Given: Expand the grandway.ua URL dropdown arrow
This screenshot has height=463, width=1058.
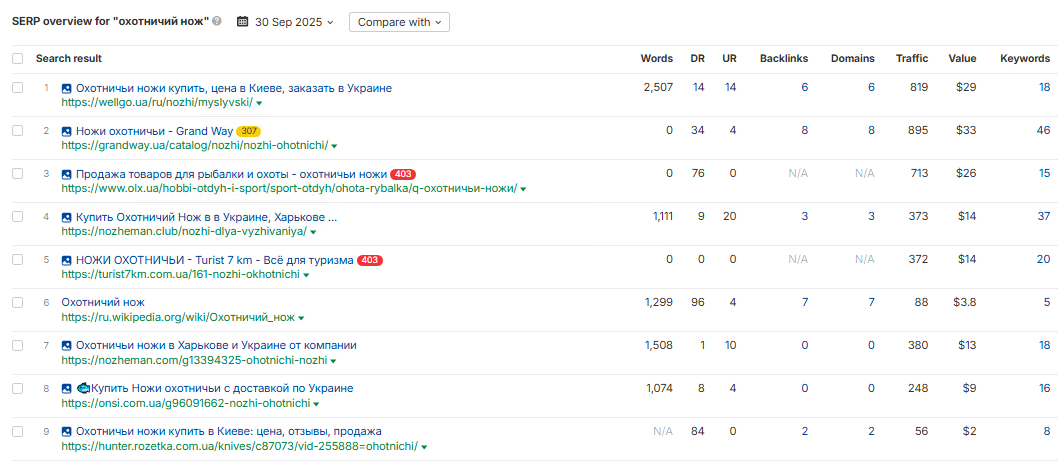Looking at the screenshot, I should click(335, 146).
